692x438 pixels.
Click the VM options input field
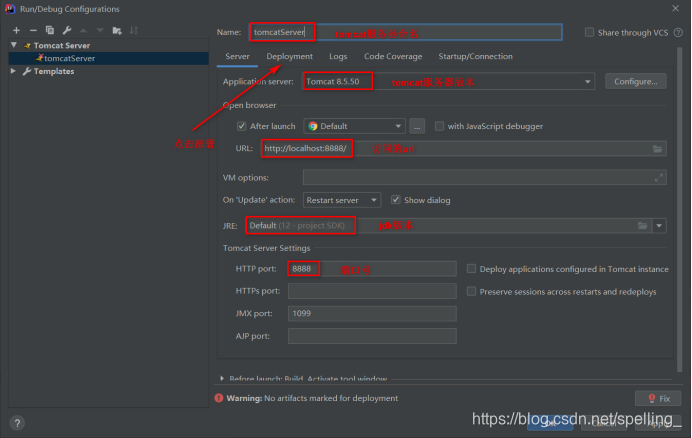pyautogui.click(x=484, y=177)
